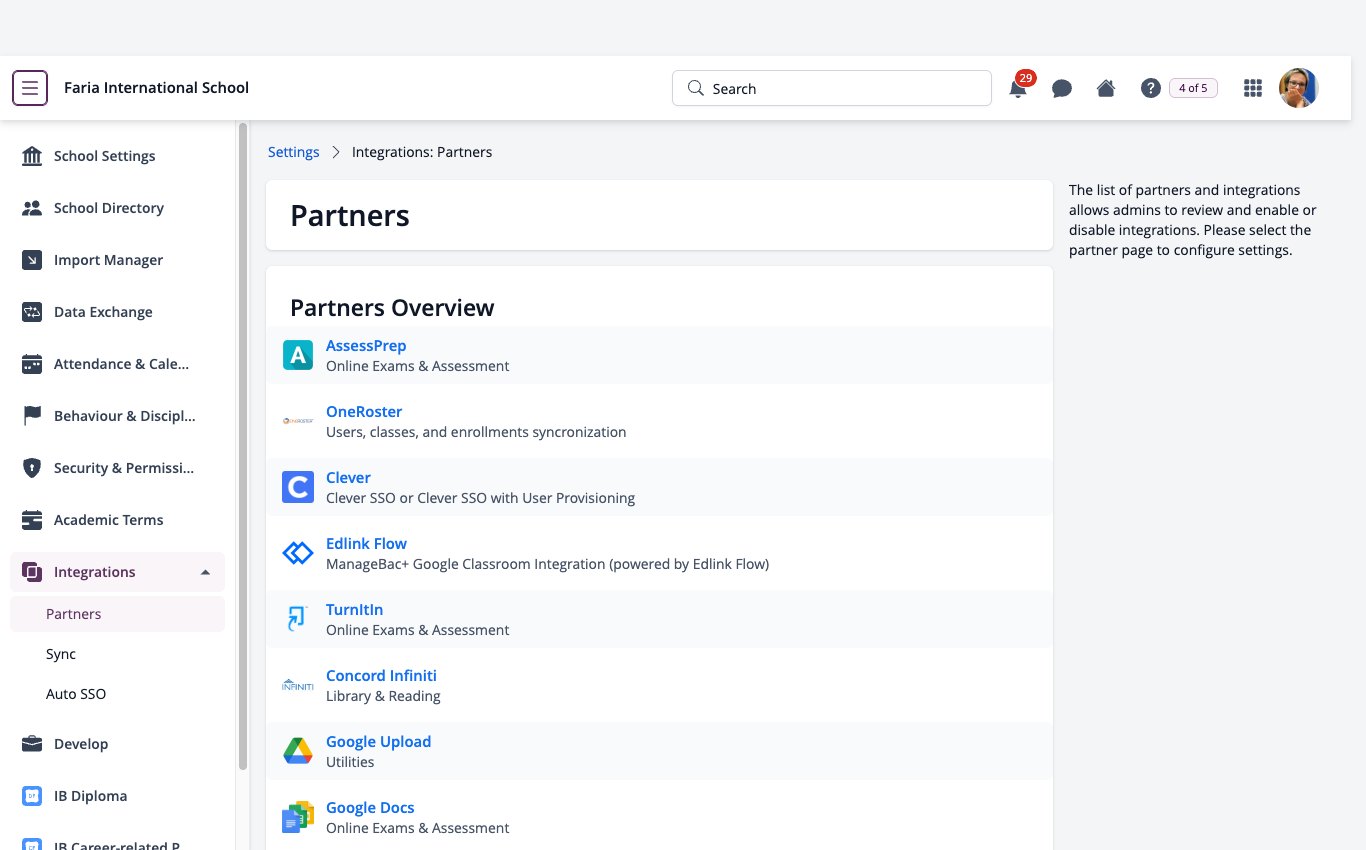1366x850 pixels.
Task: Click the Clever logo icon
Action: 298,487
